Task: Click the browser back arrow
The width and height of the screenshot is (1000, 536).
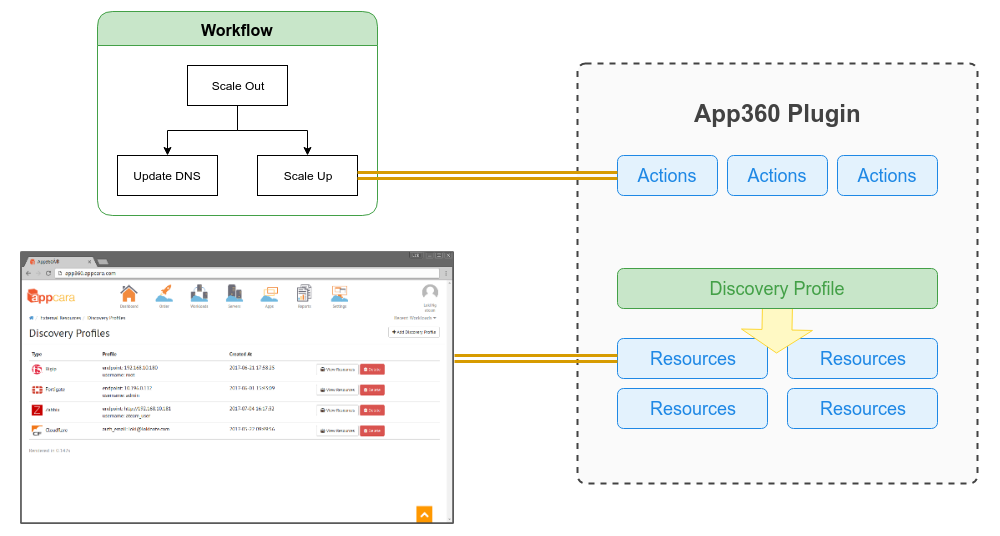Action: tap(28, 273)
